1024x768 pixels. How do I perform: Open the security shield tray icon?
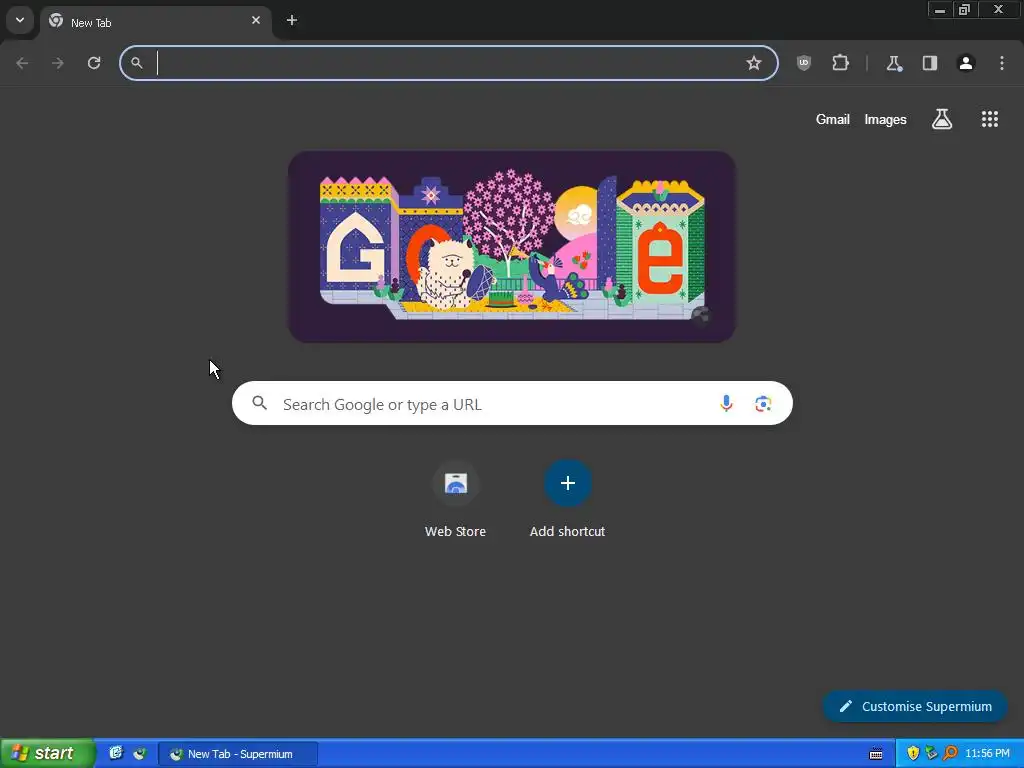click(913, 754)
